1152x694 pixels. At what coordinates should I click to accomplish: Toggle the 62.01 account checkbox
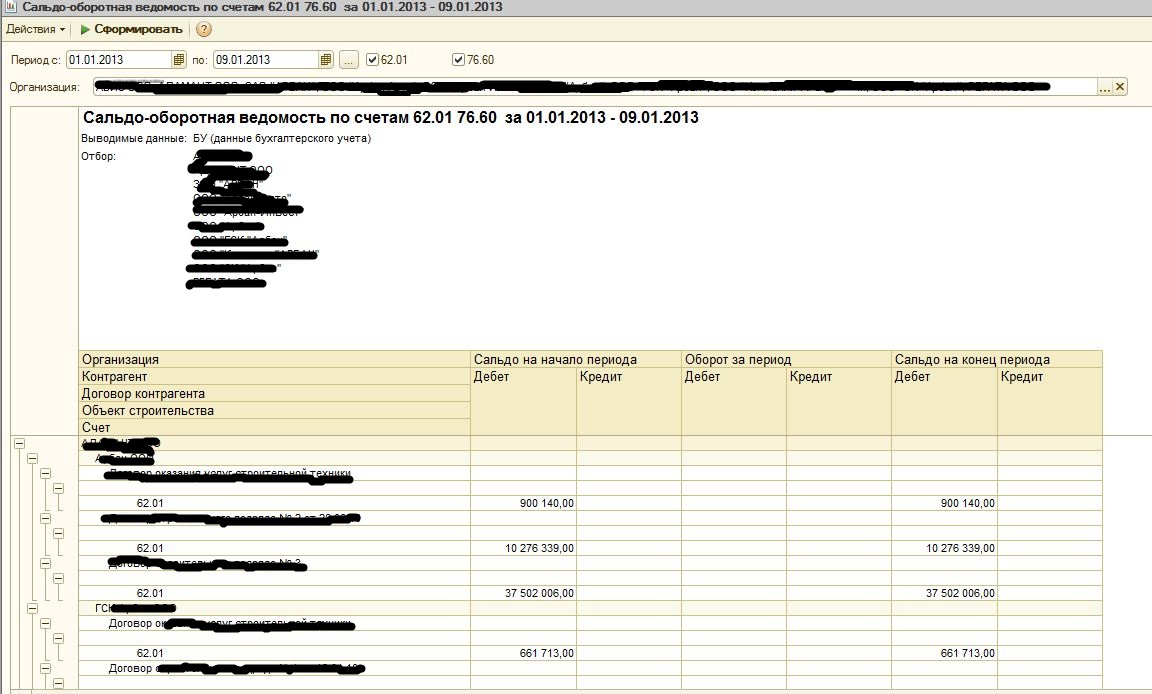tap(372, 59)
